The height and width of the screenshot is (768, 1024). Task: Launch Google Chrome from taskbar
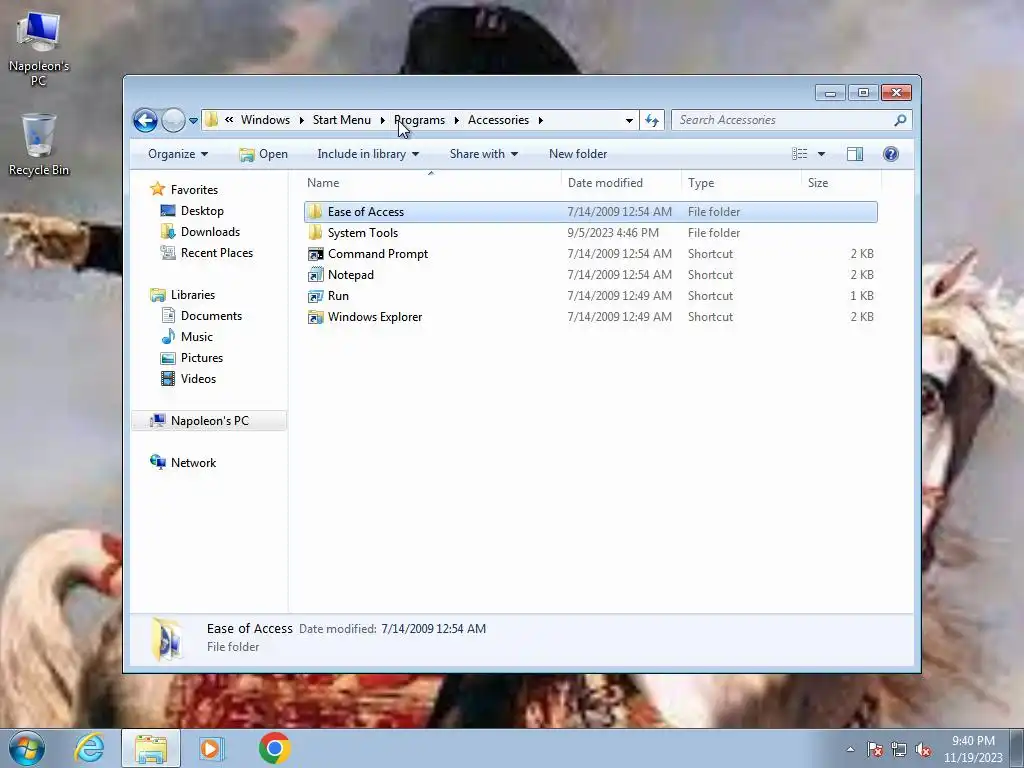274,748
